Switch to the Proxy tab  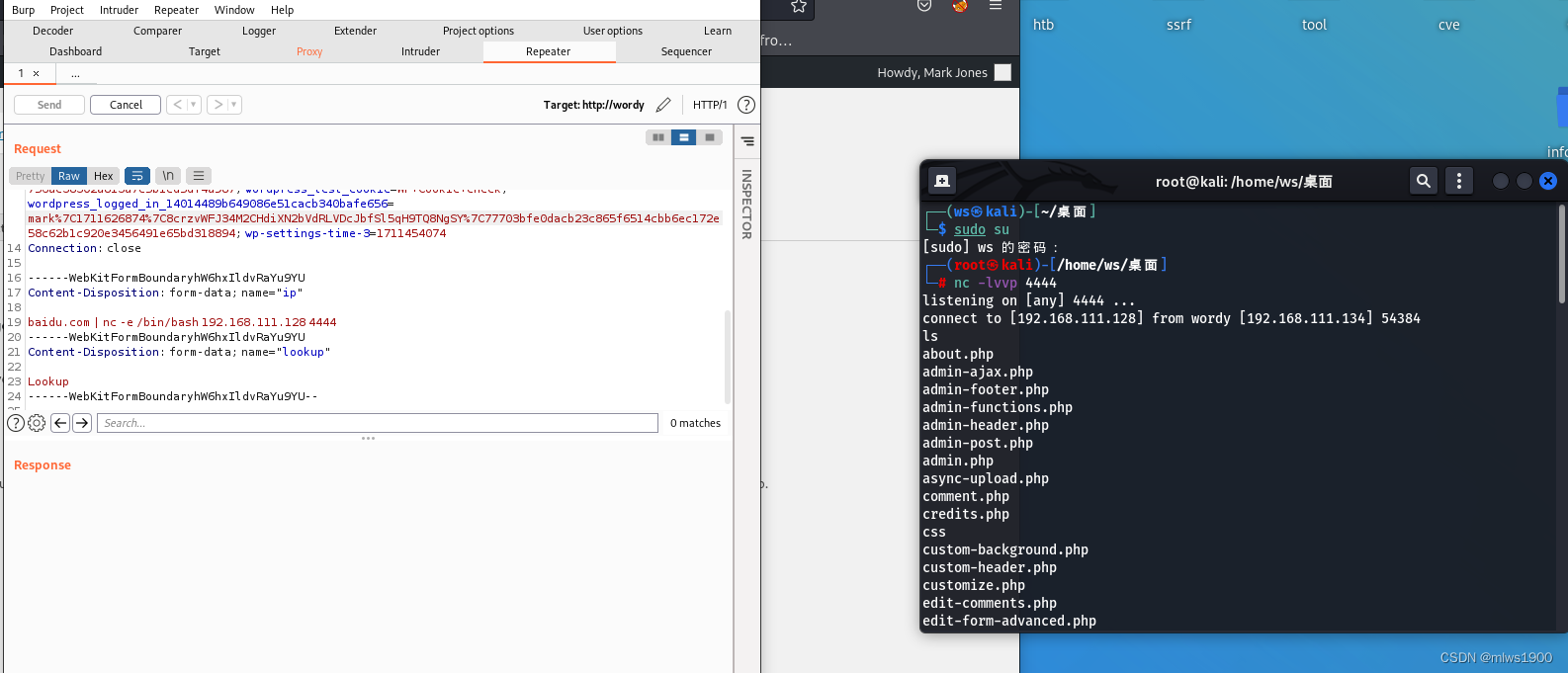click(x=309, y=51)
